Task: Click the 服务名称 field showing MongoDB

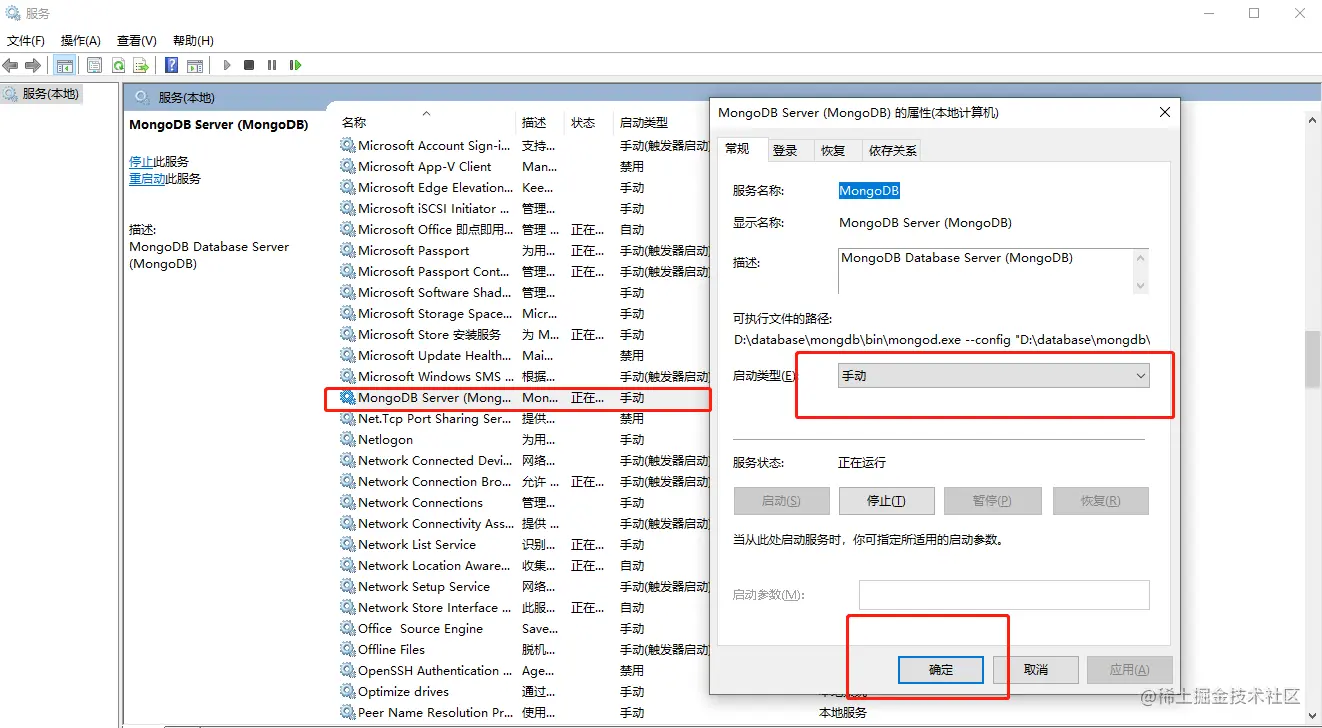Action: coord(869,191)
